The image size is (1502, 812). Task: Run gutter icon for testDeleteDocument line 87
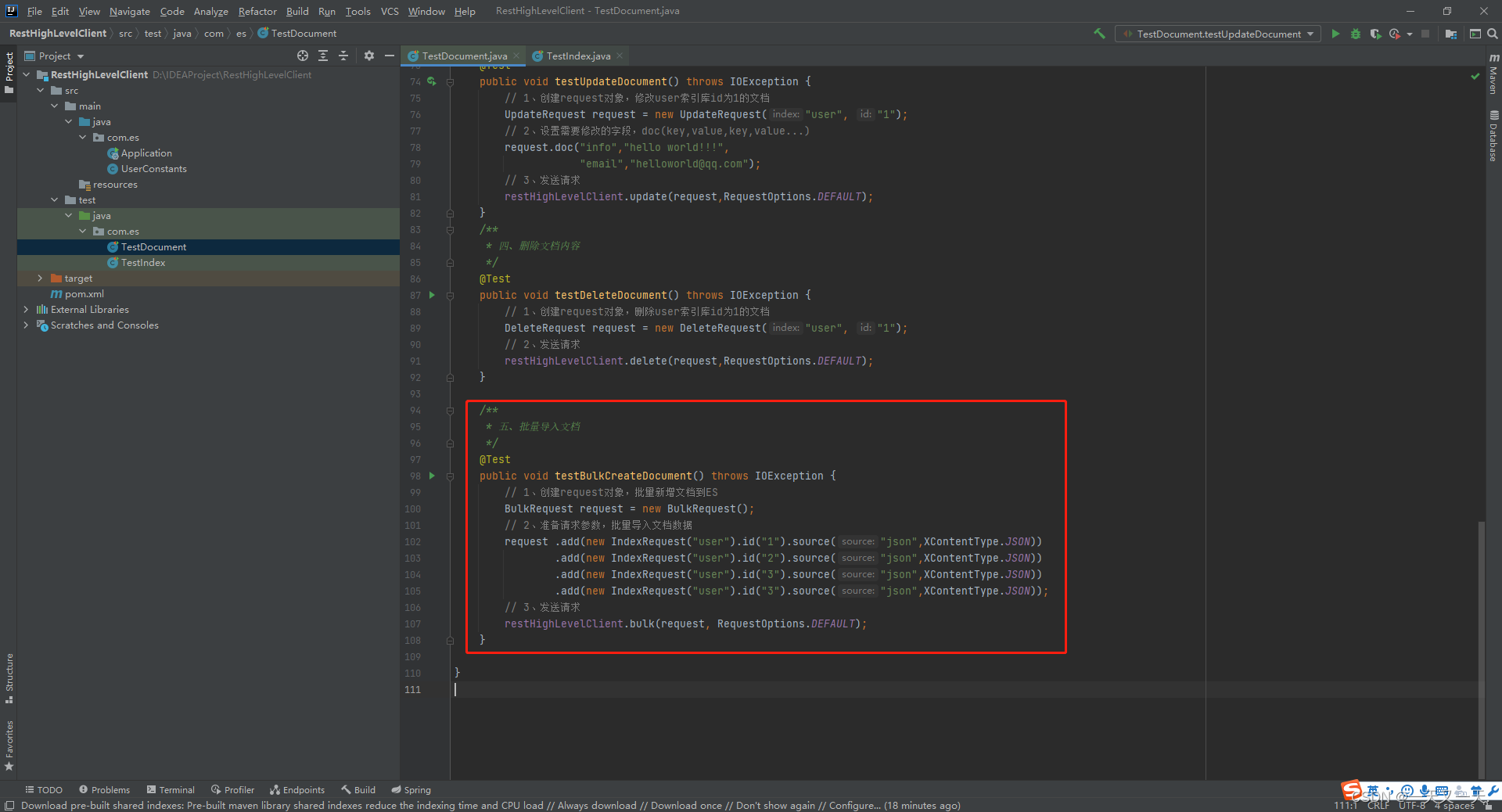[x=432, y=295]
